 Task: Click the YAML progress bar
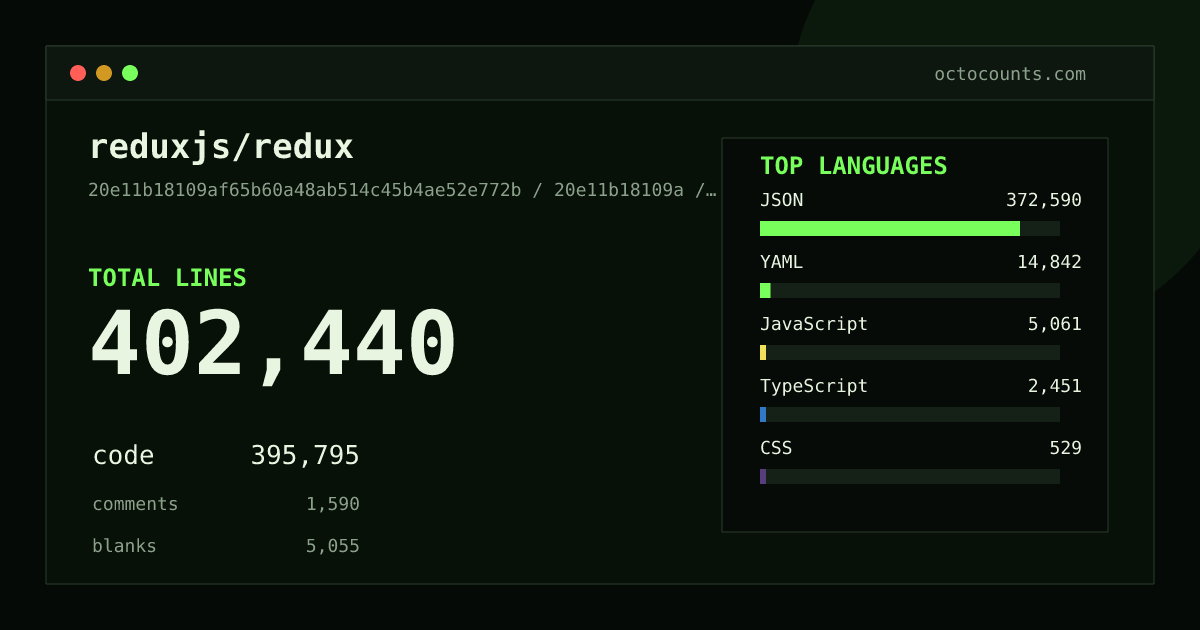(910, 290)
